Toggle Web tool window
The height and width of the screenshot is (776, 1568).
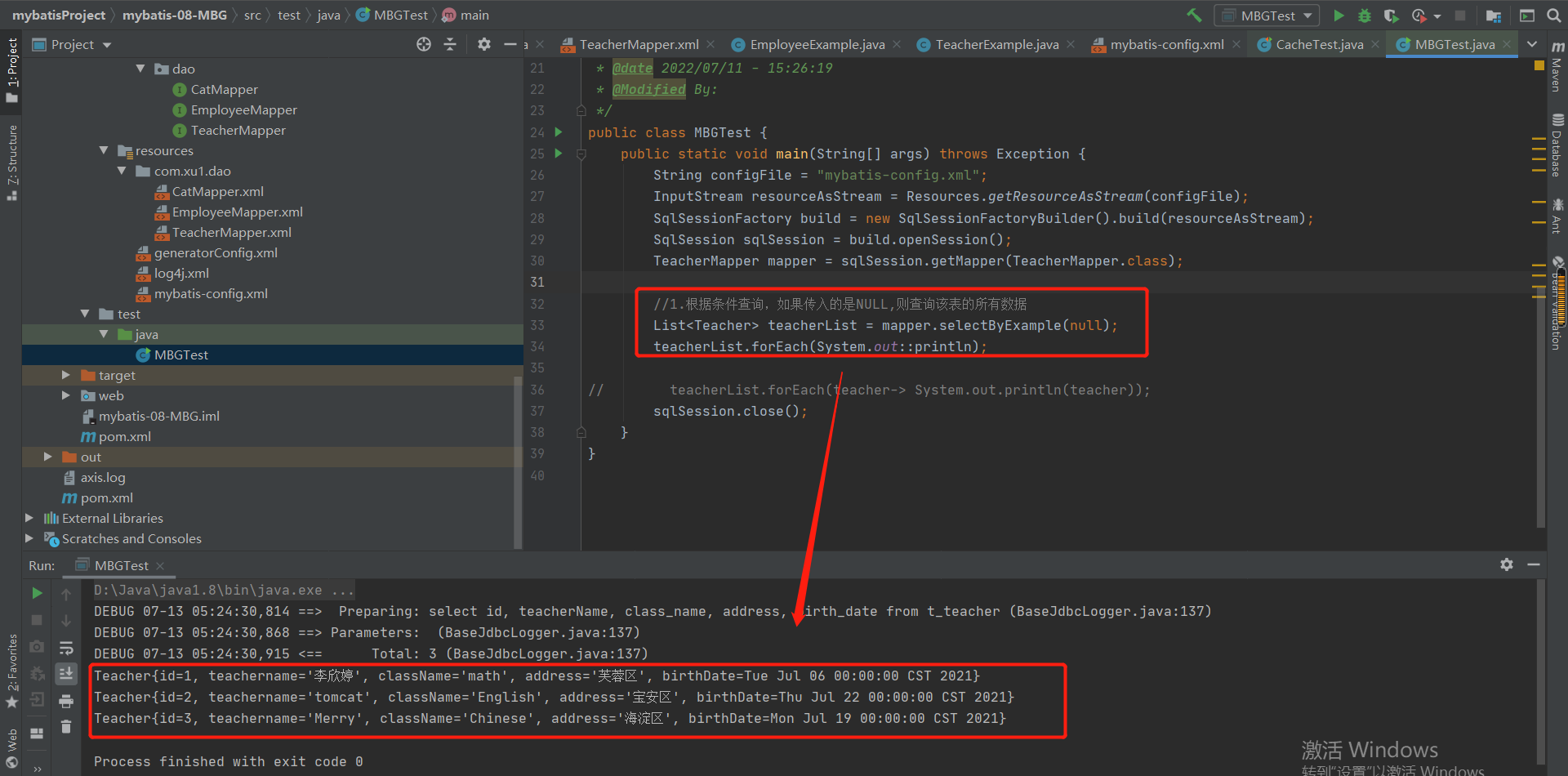[11, 749]
